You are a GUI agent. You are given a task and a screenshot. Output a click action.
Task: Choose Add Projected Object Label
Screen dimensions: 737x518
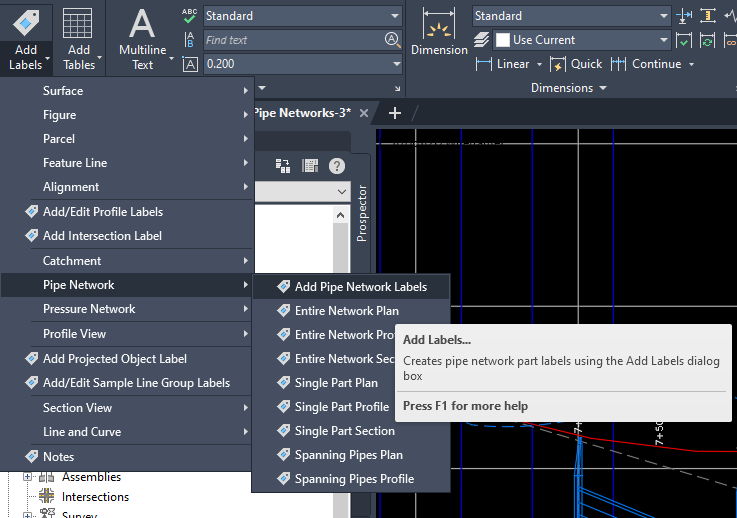tap(127, 359)
